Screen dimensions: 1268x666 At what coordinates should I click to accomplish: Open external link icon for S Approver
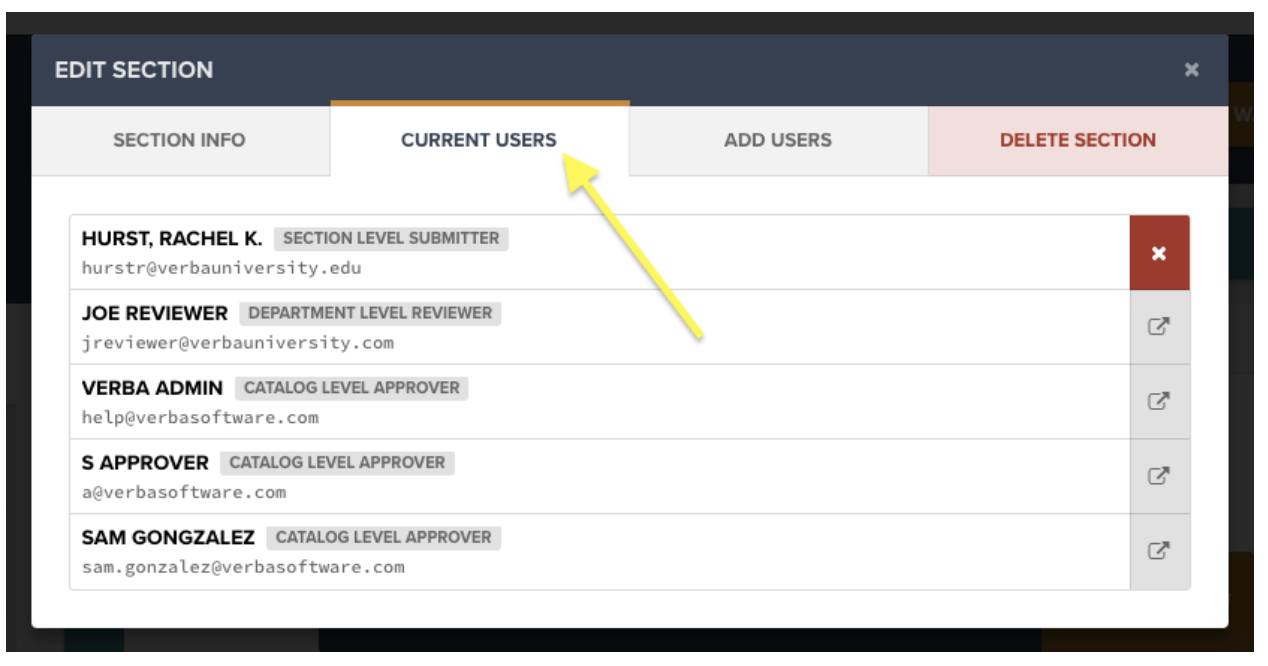[1159, 476]
